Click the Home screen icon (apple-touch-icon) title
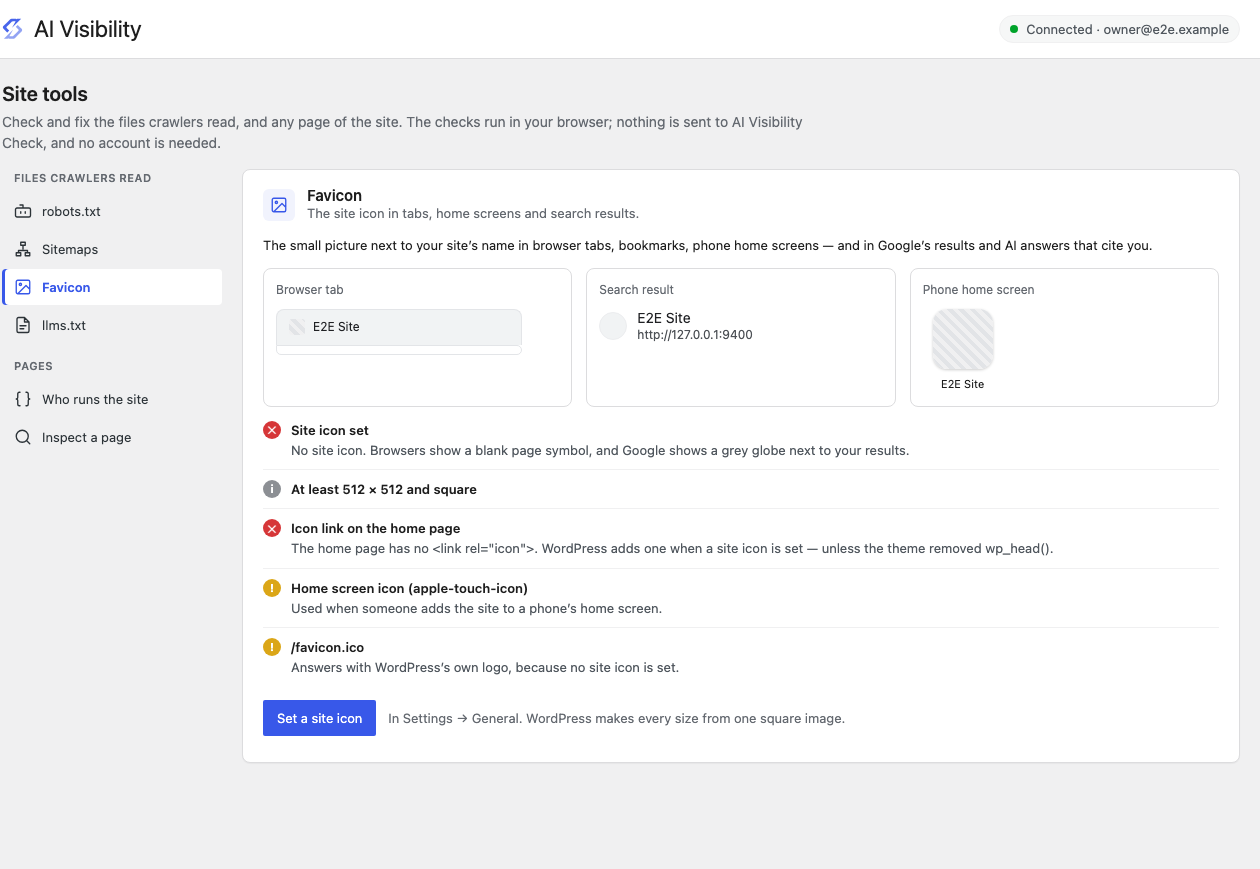 409,588
